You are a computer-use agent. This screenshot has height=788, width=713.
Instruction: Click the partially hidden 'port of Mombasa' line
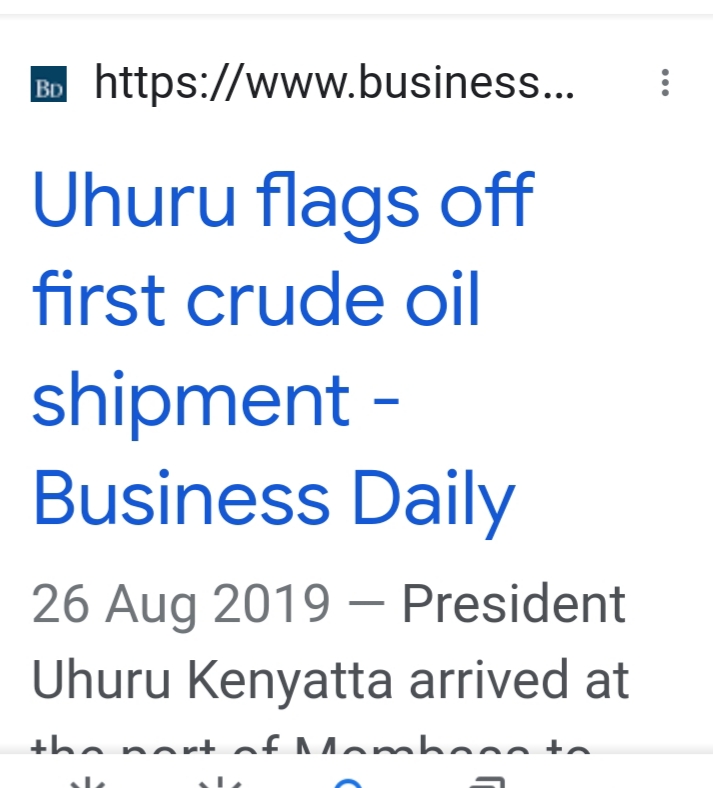point(311,744)
